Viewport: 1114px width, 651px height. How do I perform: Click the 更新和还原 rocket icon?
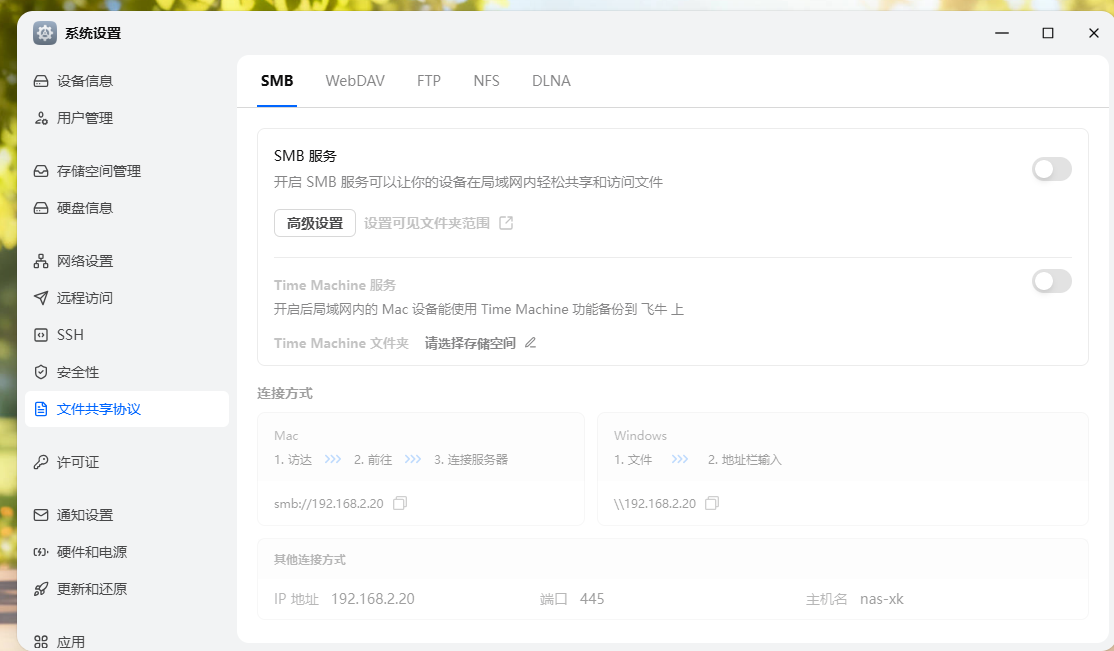point(41,588)
